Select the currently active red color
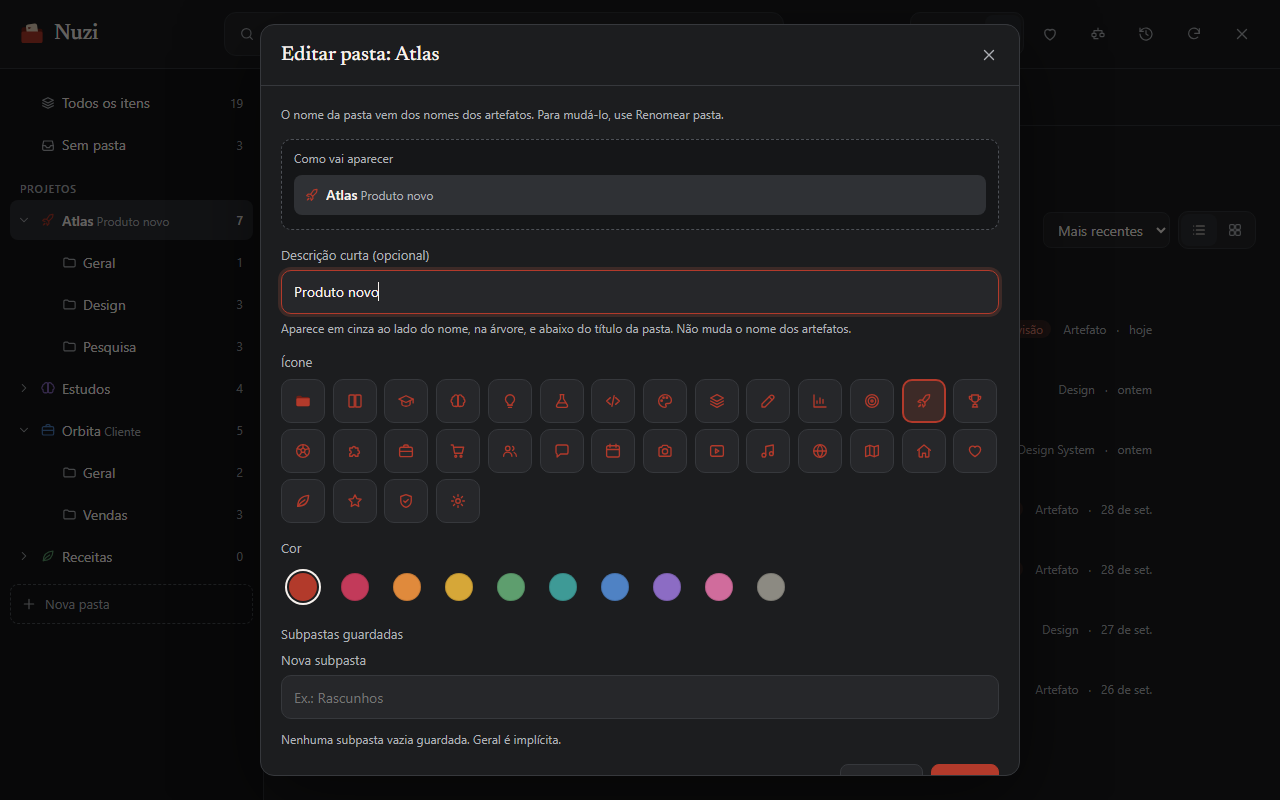Screen dimensions: 1280x800 303,587
